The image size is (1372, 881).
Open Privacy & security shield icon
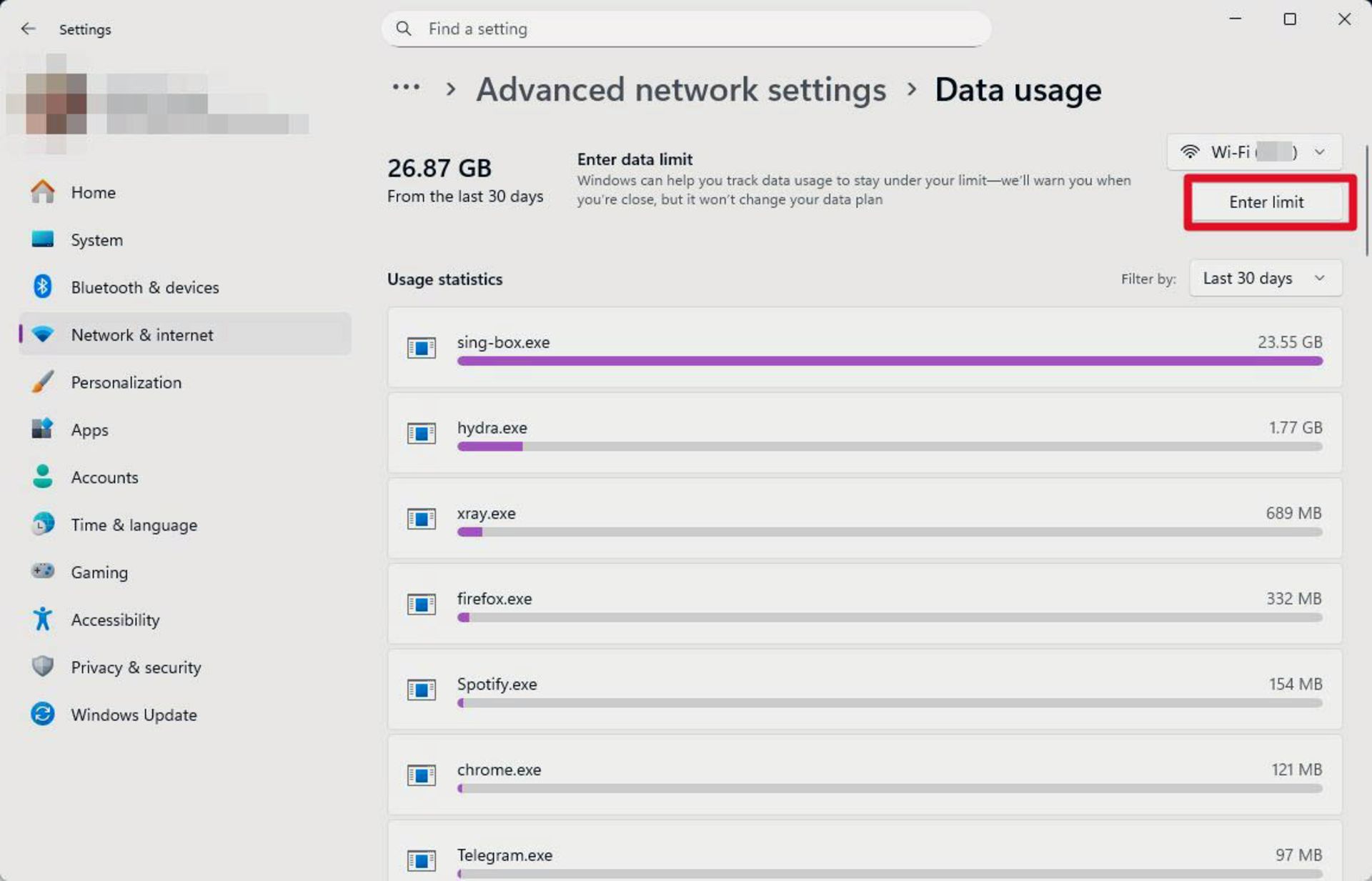click(42, 667)
